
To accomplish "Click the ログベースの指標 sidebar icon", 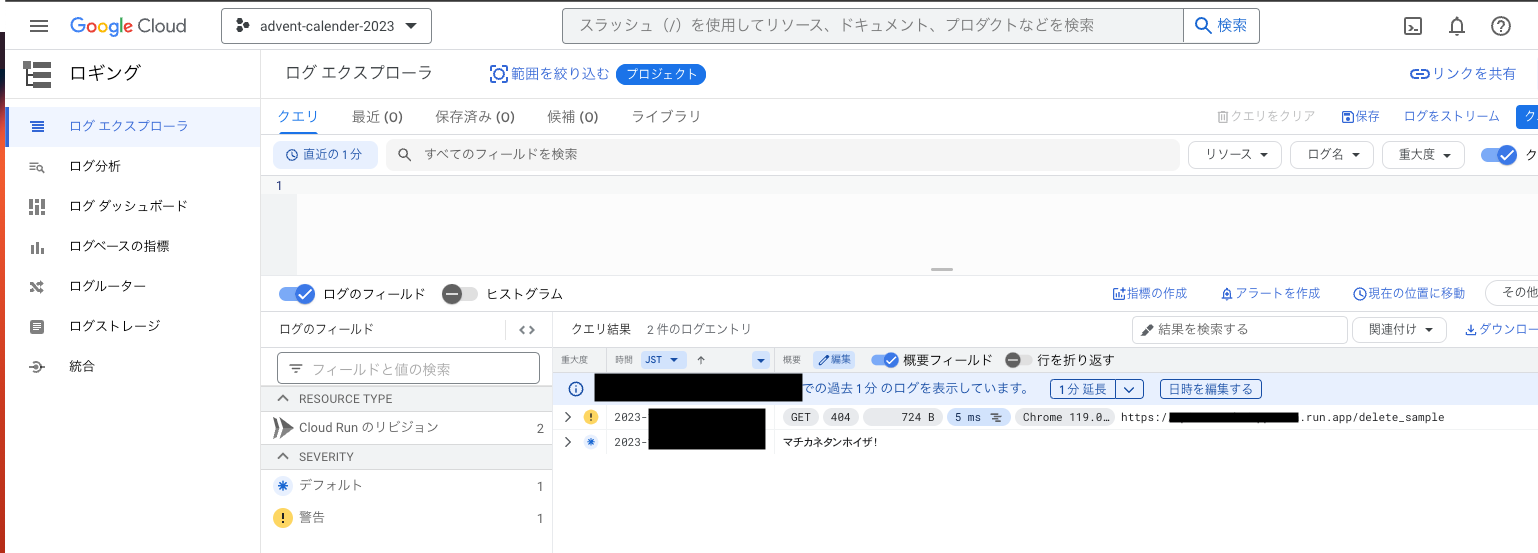I will [x=37, y=246].
